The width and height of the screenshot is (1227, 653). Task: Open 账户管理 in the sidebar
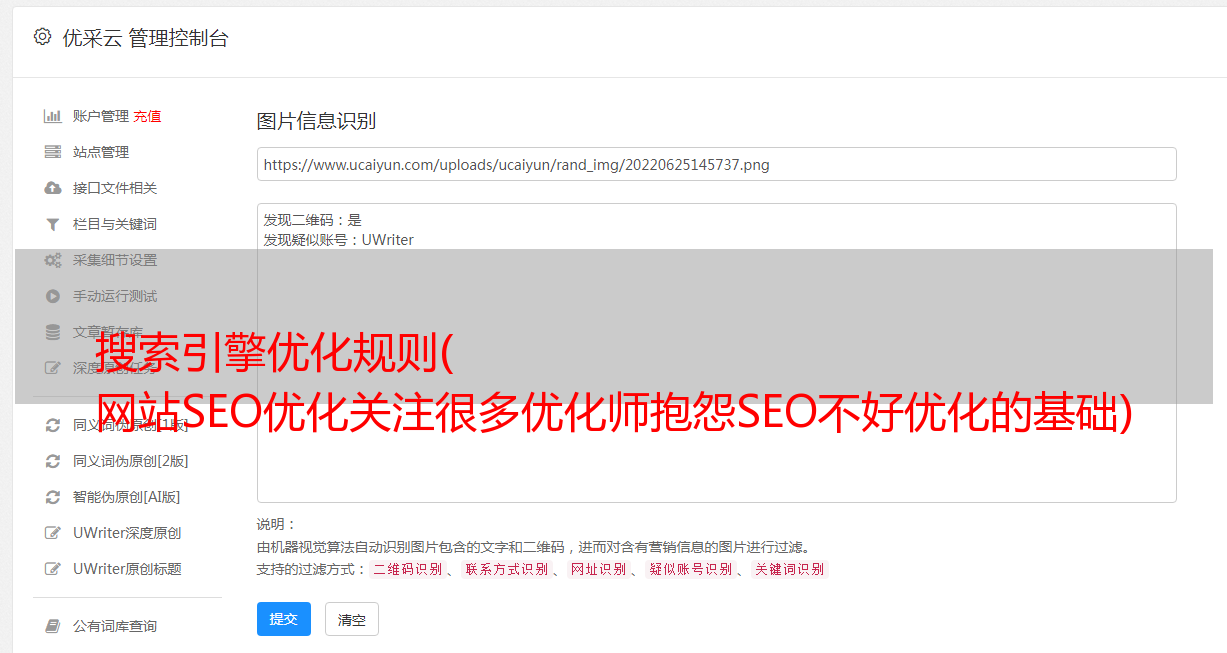(x=101, y=116)
